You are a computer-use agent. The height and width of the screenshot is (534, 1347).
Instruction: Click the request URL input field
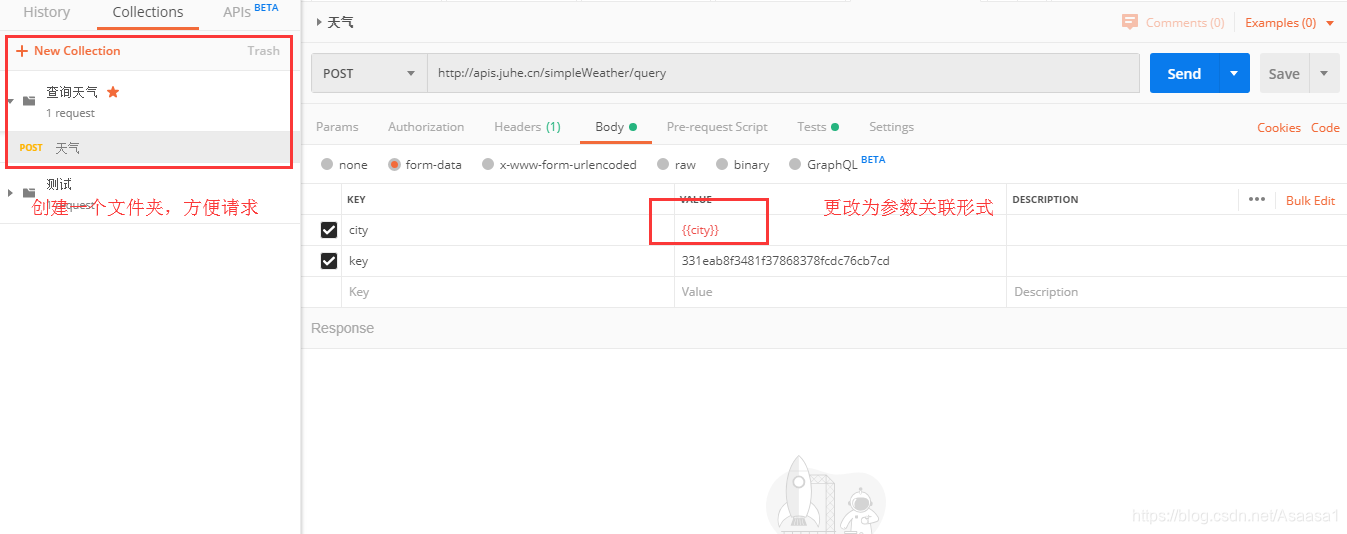coord(784,73)
